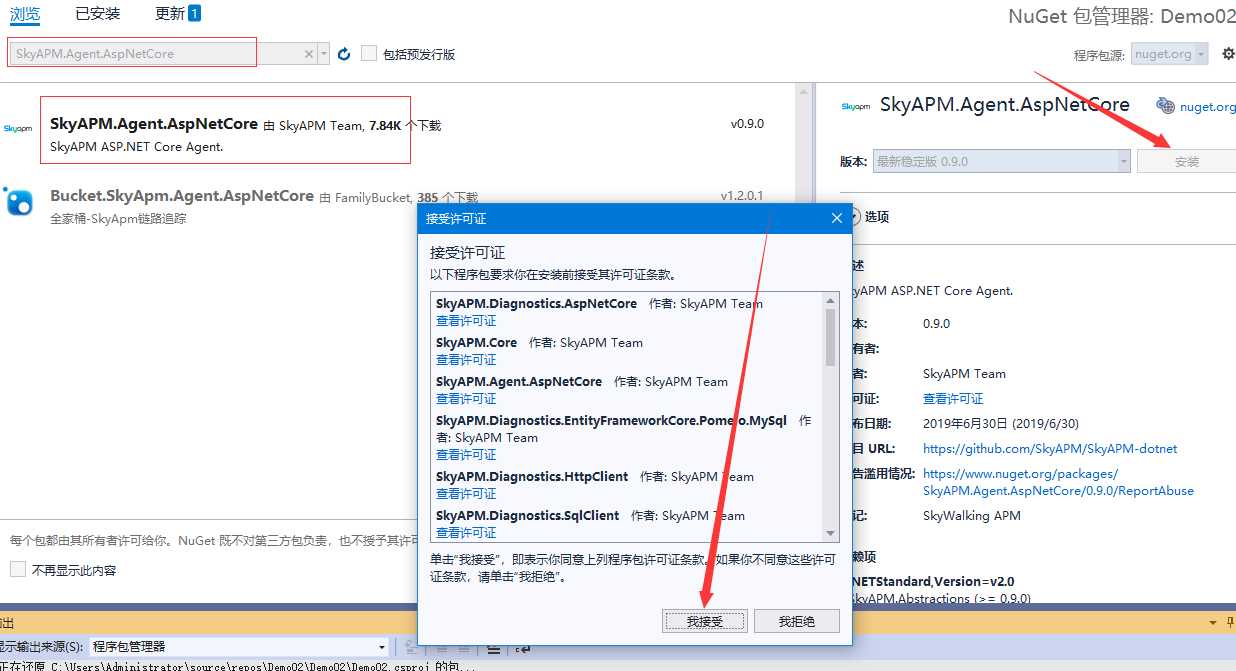Screen dimensions: 1236x671
Task: Click the I Decline button
Action: pyautogui.click(x=796, y=621)
